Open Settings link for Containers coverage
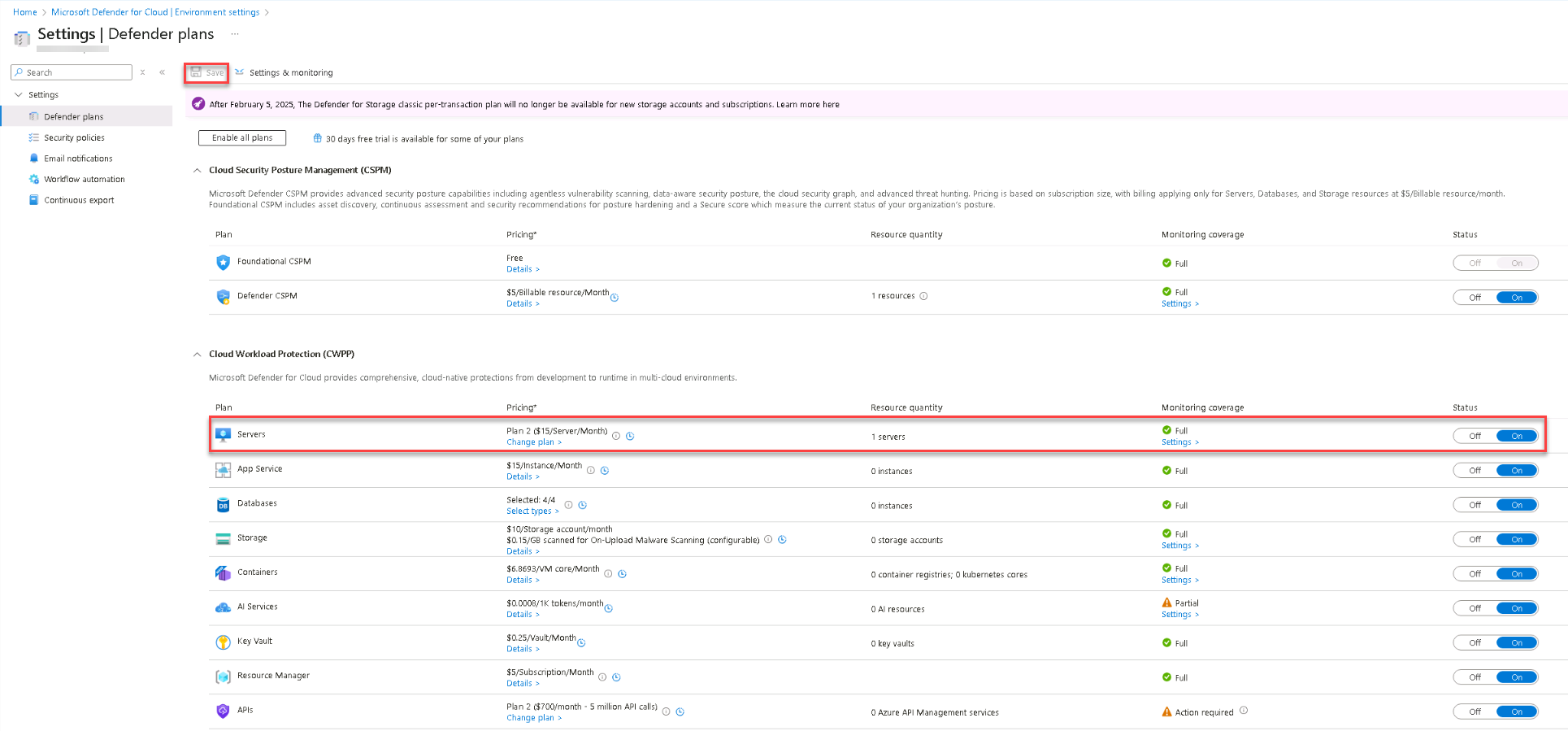The width and height of the screenshot is (1568, 731). [1180, 581]
